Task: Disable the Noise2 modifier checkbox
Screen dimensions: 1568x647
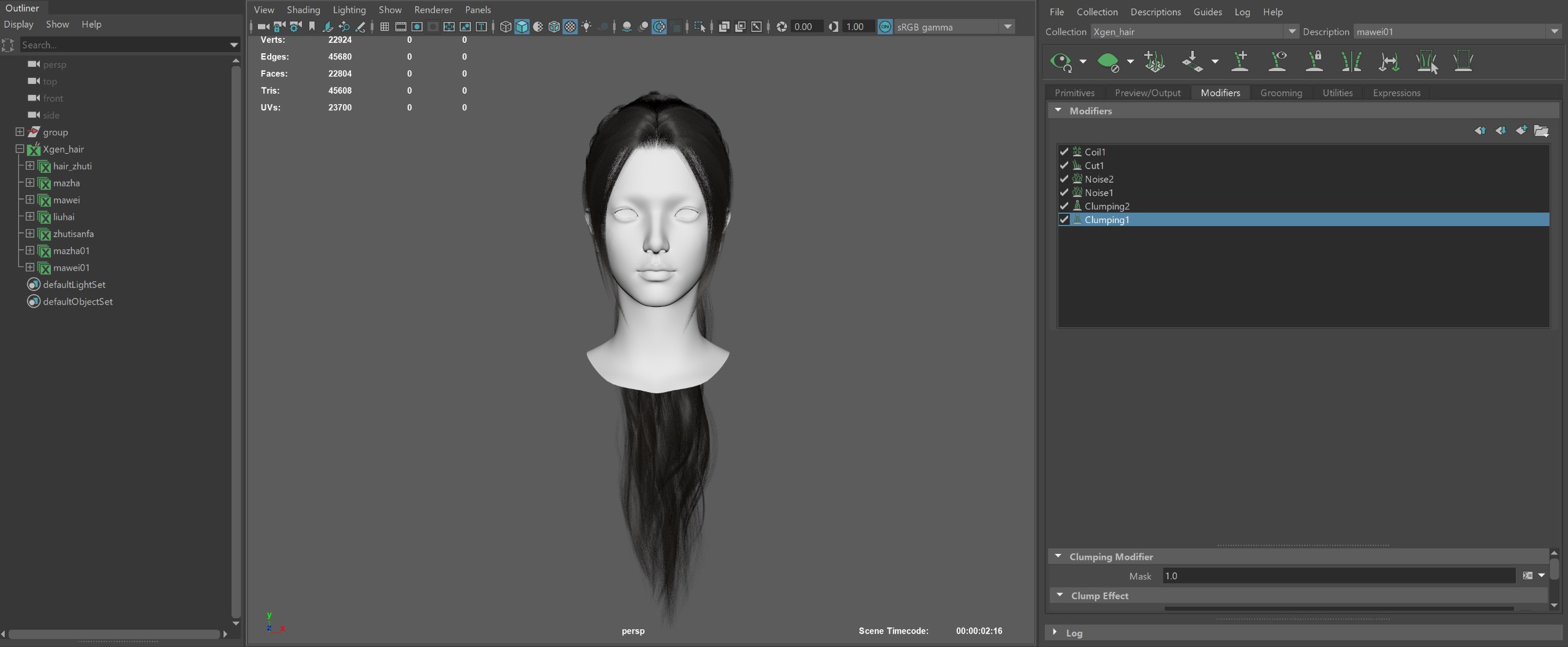Action: [1064, 179]
